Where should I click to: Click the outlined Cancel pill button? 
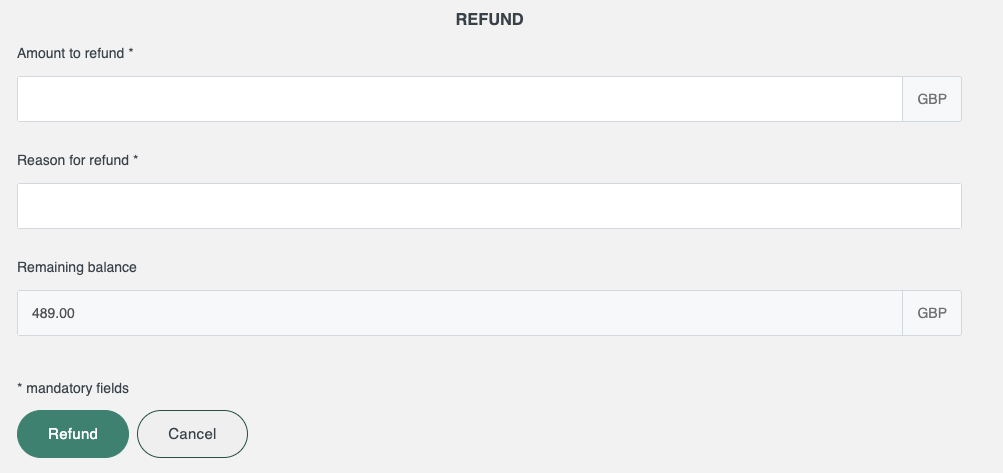point(192,434)
